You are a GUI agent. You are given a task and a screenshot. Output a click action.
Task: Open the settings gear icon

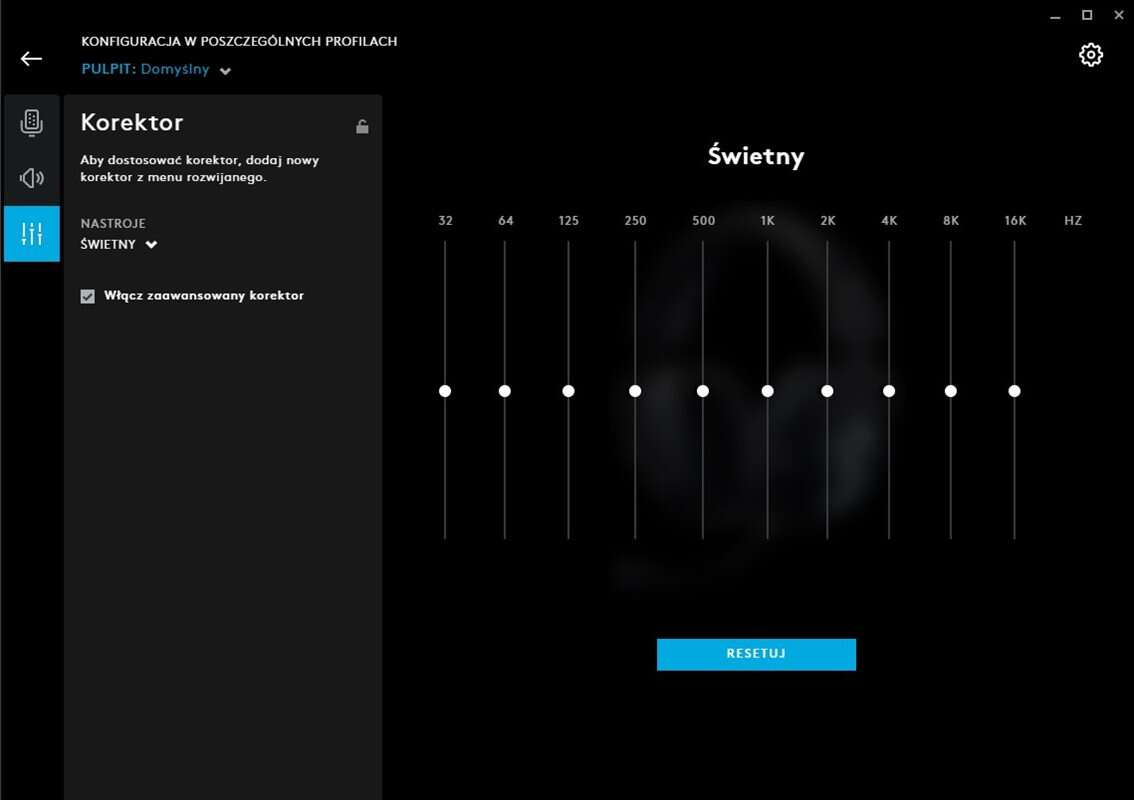click(1090, 55)
